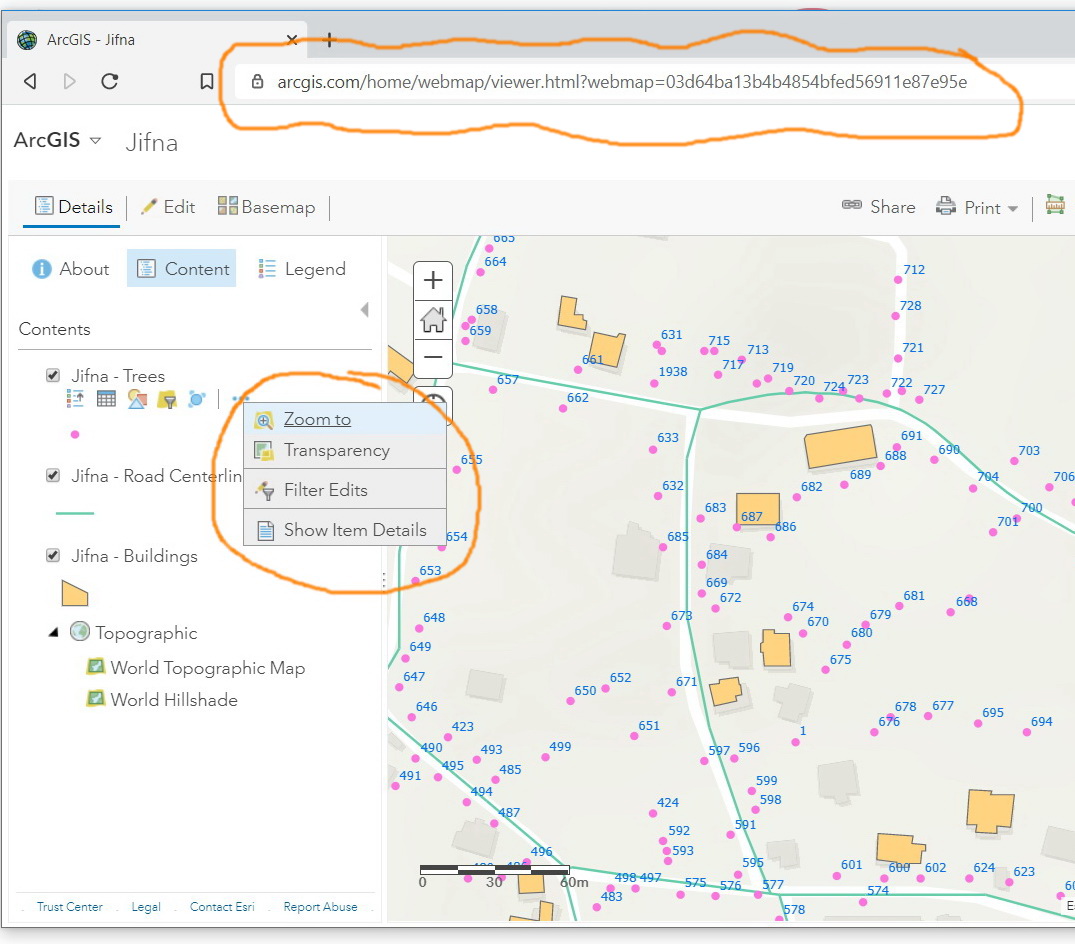Collapse the Topographic basemap group
Image resolution: width=1075 pixels, height=944 pixels.
point(53,632)
